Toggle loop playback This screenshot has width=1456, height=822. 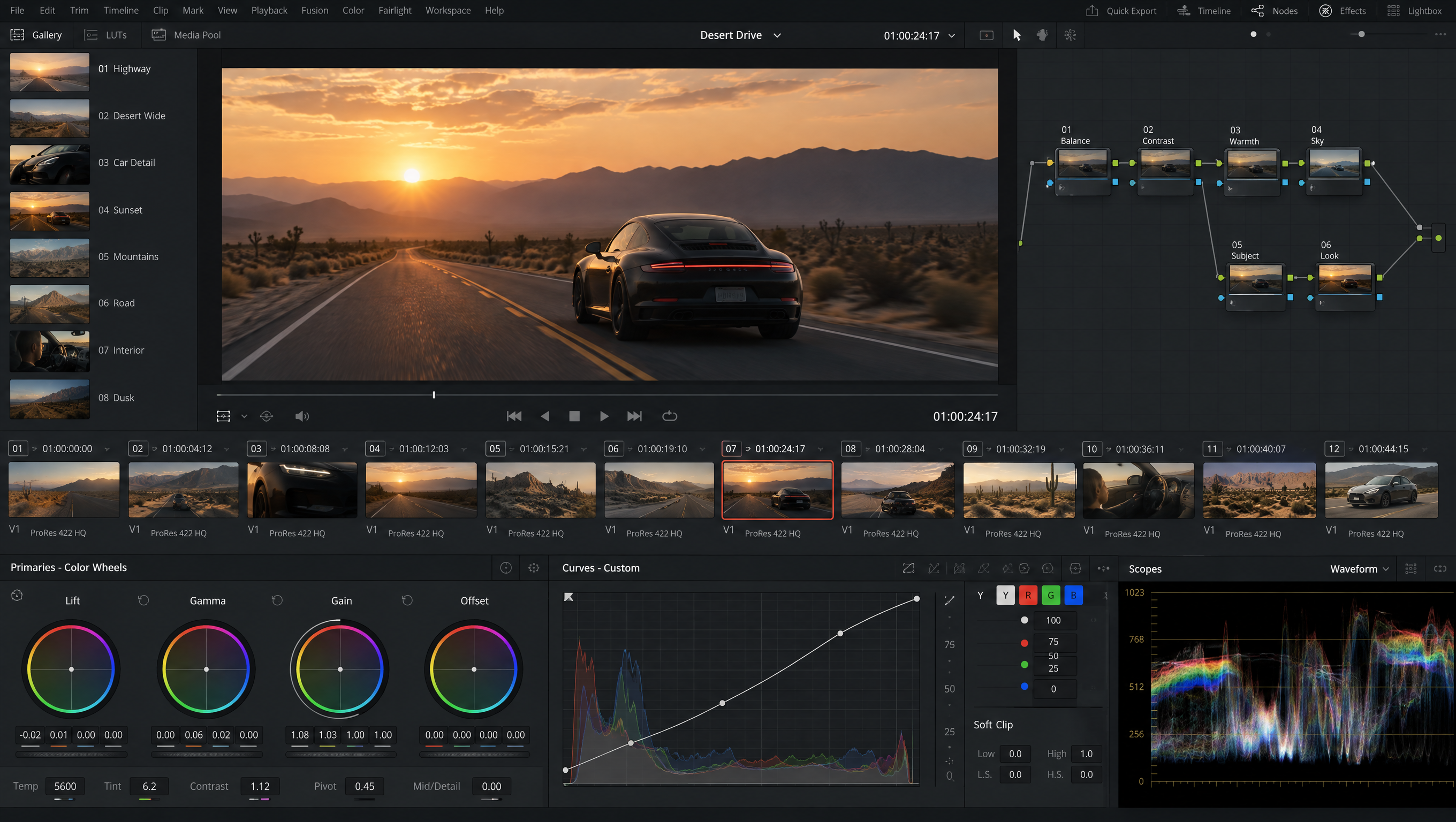pyautogui.click(x=670, y=416)
